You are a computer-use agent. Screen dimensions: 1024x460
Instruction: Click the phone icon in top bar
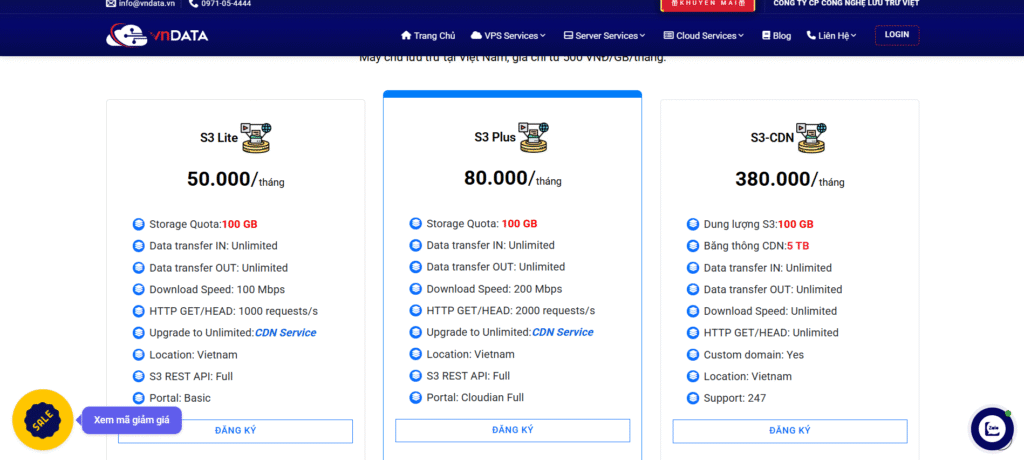click(194, 4)
